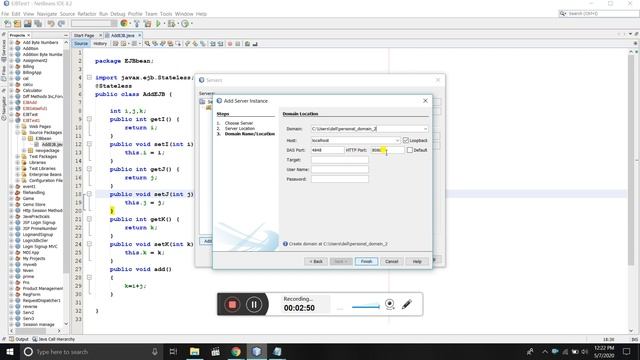Enable the Default ports checkbox

pos(410,150)
